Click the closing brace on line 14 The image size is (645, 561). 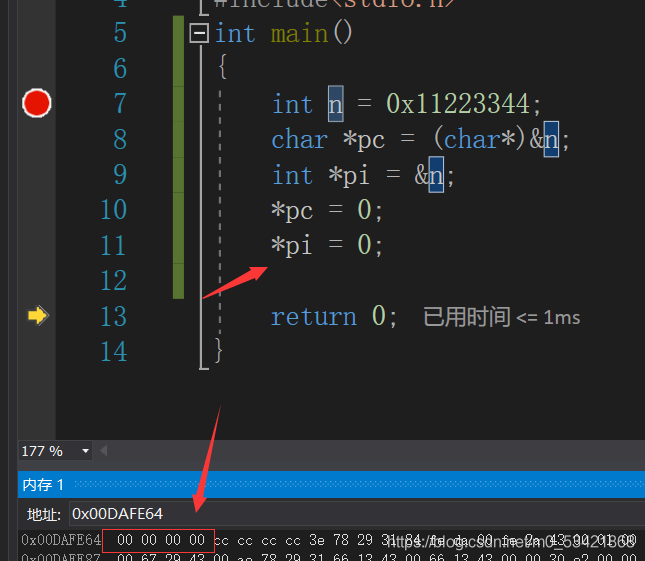pyautogui.click(x=218, y=350)
